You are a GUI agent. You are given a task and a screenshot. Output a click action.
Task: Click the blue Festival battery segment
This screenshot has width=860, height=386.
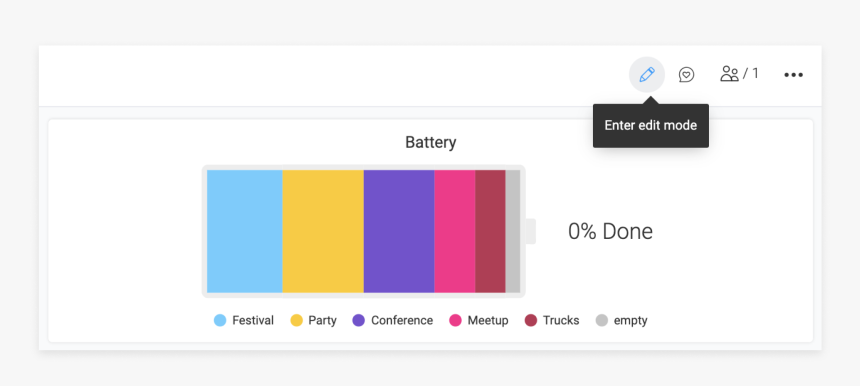pyautogui.click(x=245, y=231)
